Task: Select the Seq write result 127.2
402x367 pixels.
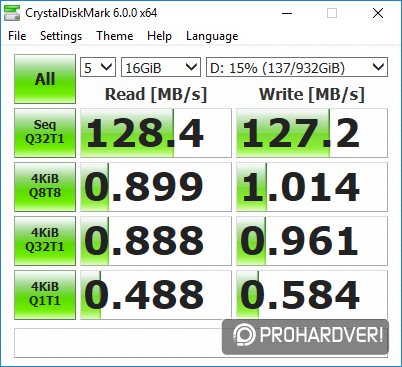Action: click(x=312, y=133)
